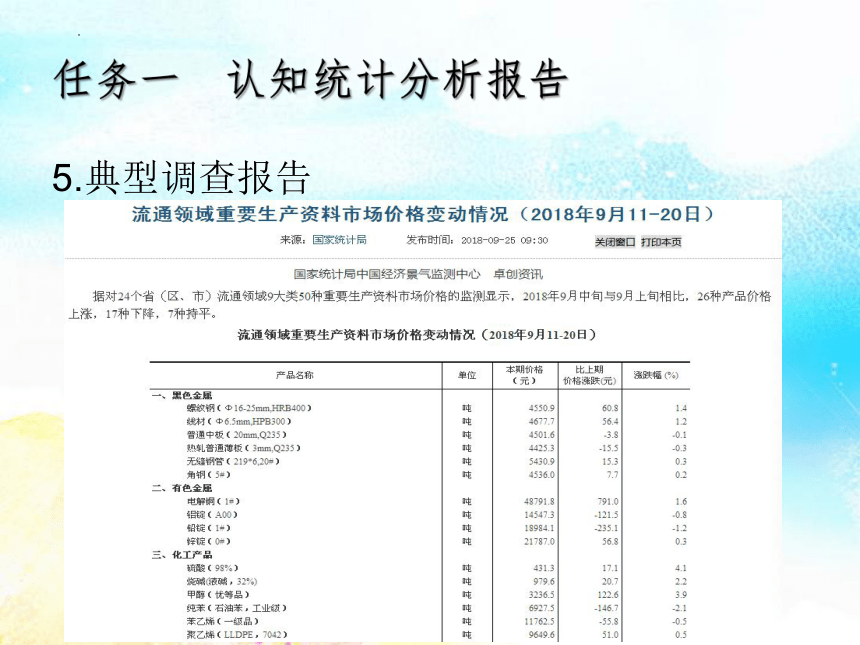This screenshot has width=860, height=645.
Task: Click the 纯苯 product name
Action: point(236,608)
